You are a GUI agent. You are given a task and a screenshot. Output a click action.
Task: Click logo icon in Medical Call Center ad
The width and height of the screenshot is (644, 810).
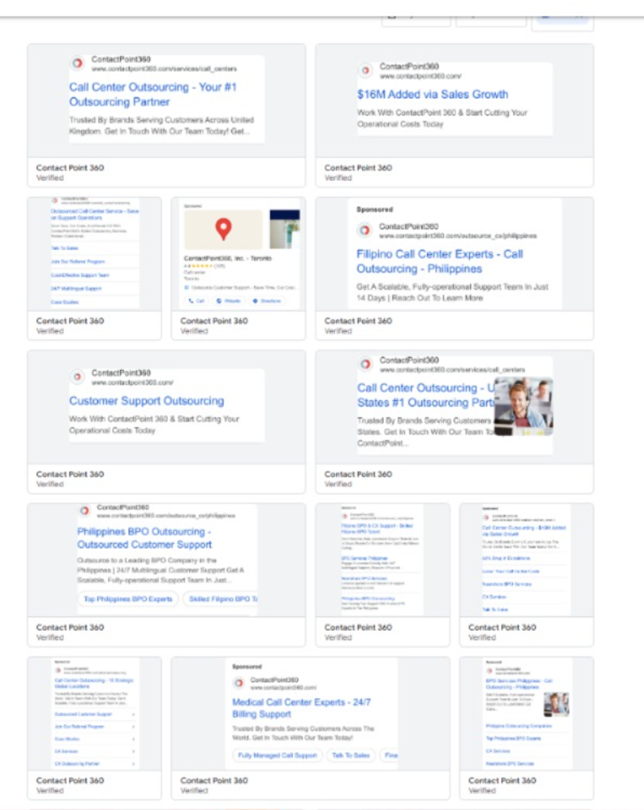(x=239, y=683)
